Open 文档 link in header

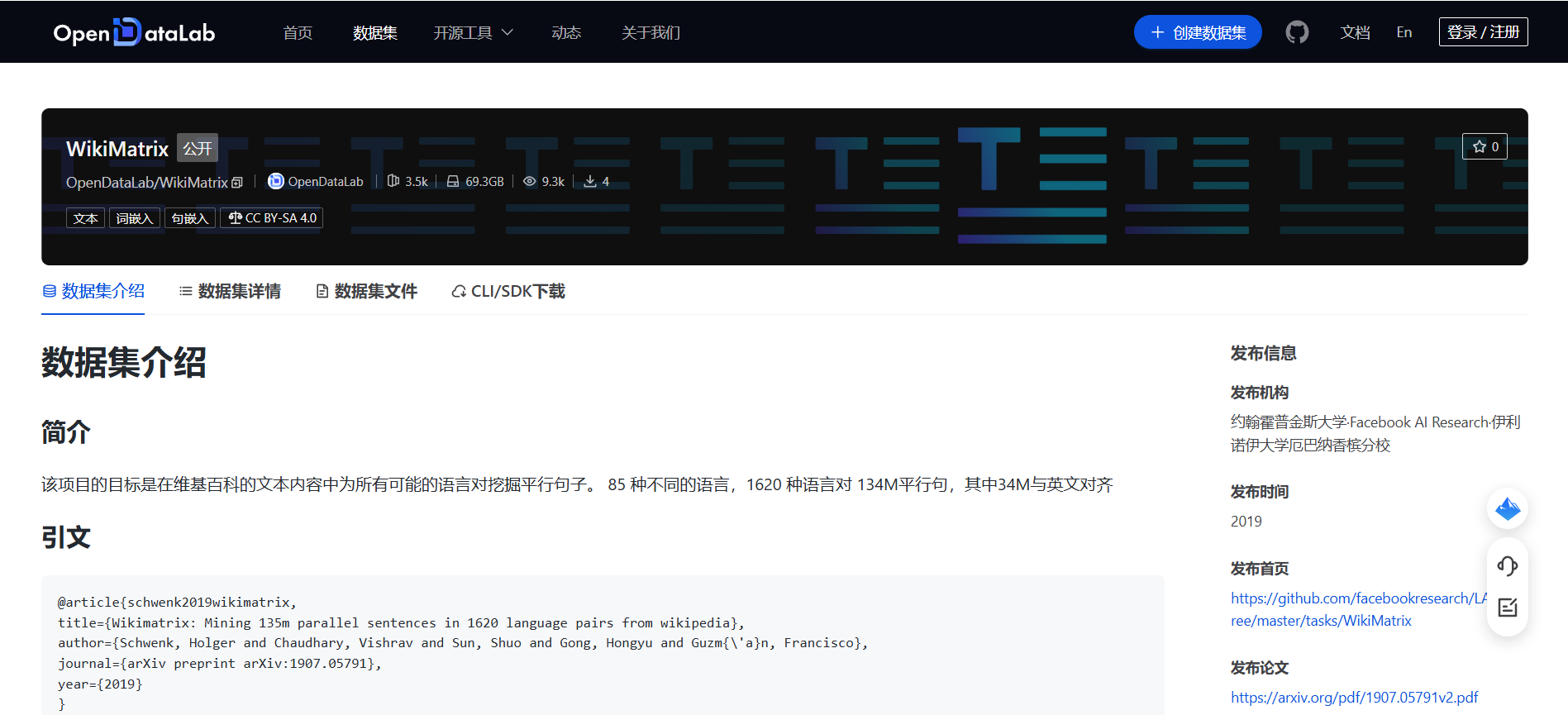(1355, 32)
